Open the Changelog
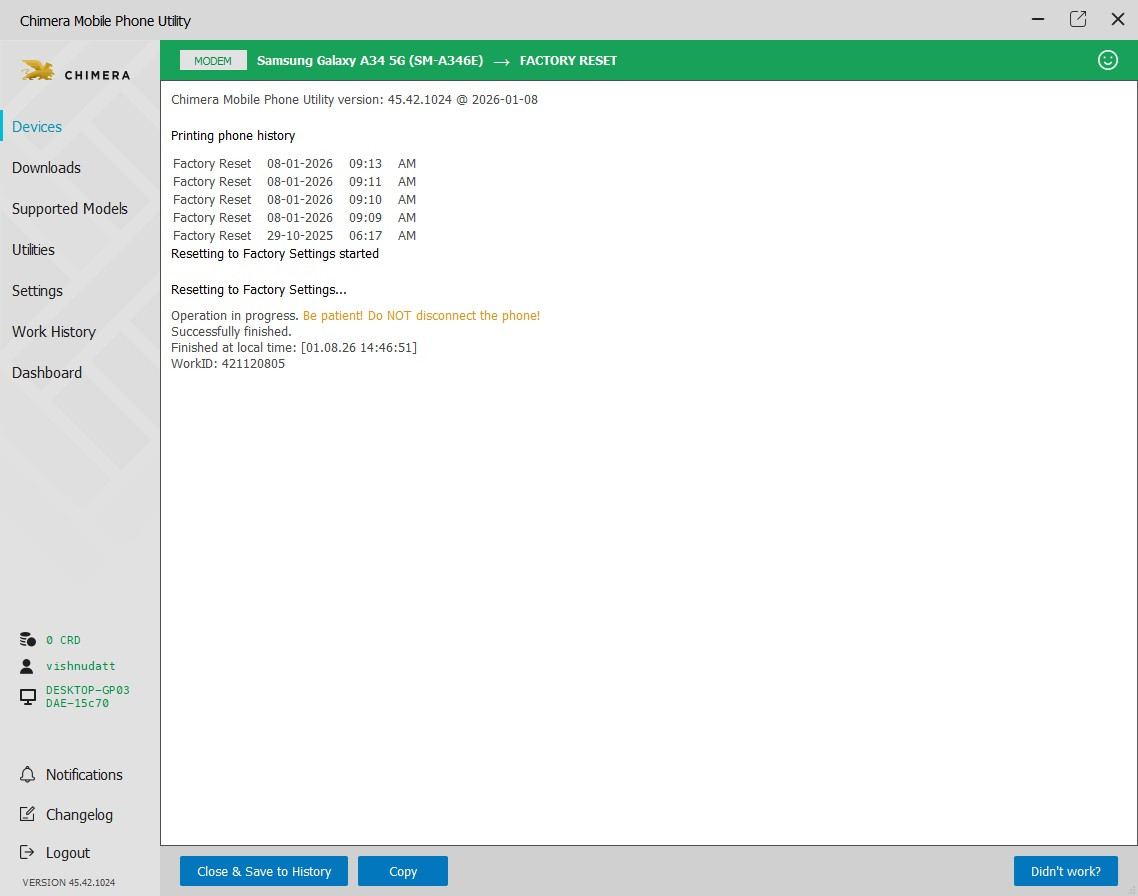 [79, 815]
